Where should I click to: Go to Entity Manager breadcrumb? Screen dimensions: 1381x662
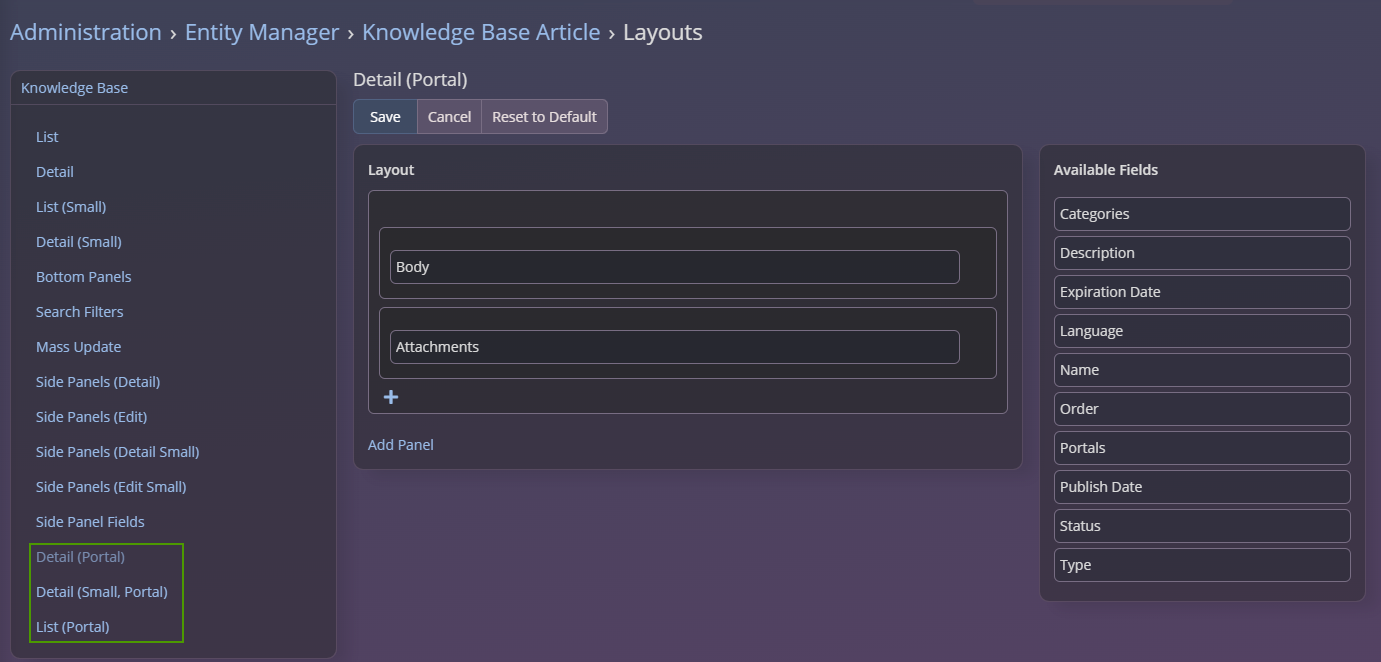[262, 32]
